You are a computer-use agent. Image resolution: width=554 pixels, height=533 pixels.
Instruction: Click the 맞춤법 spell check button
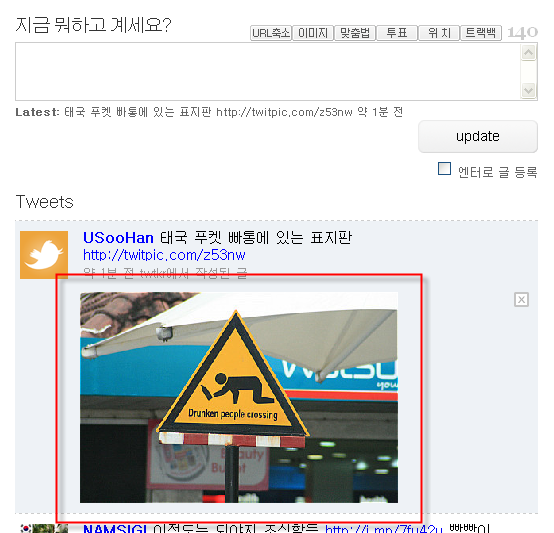[355, 33]
